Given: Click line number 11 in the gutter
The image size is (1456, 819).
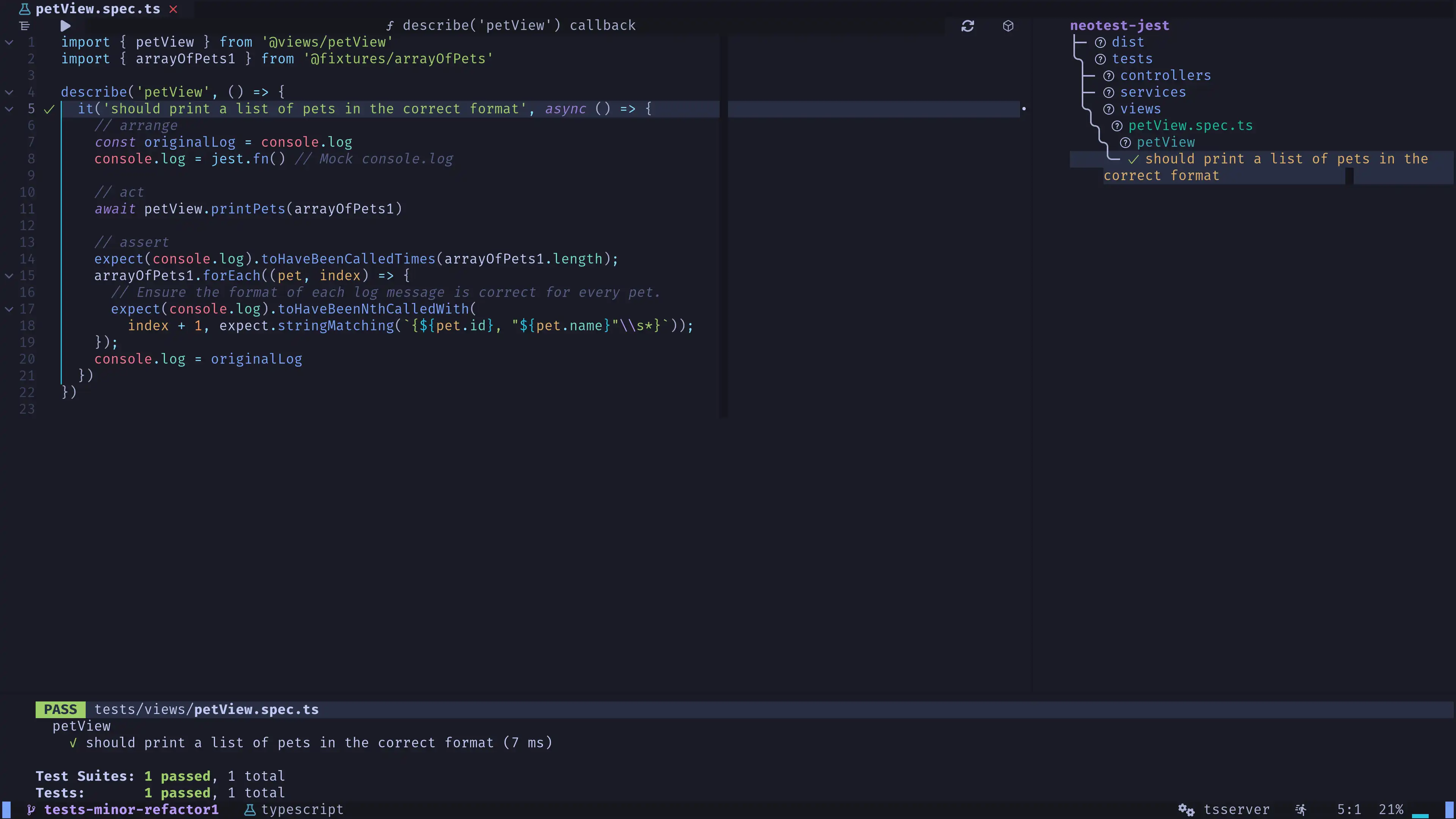Looking at the screenshot, I should click(27, 209).
